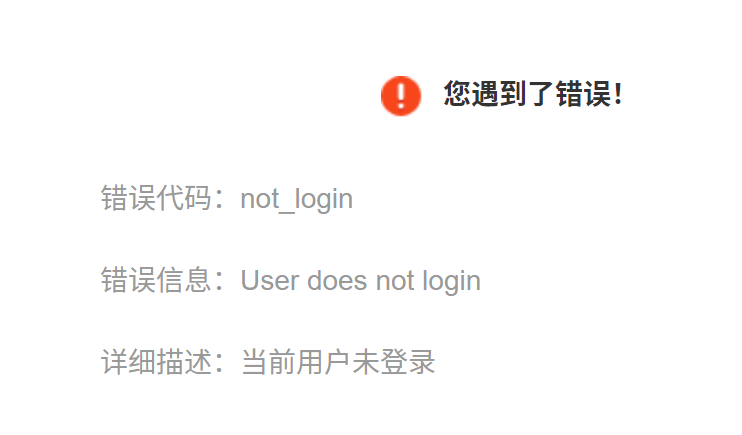Viewport: 742px width, 435px height.
Task: Click the not part of not_login code
Action: 260,199
